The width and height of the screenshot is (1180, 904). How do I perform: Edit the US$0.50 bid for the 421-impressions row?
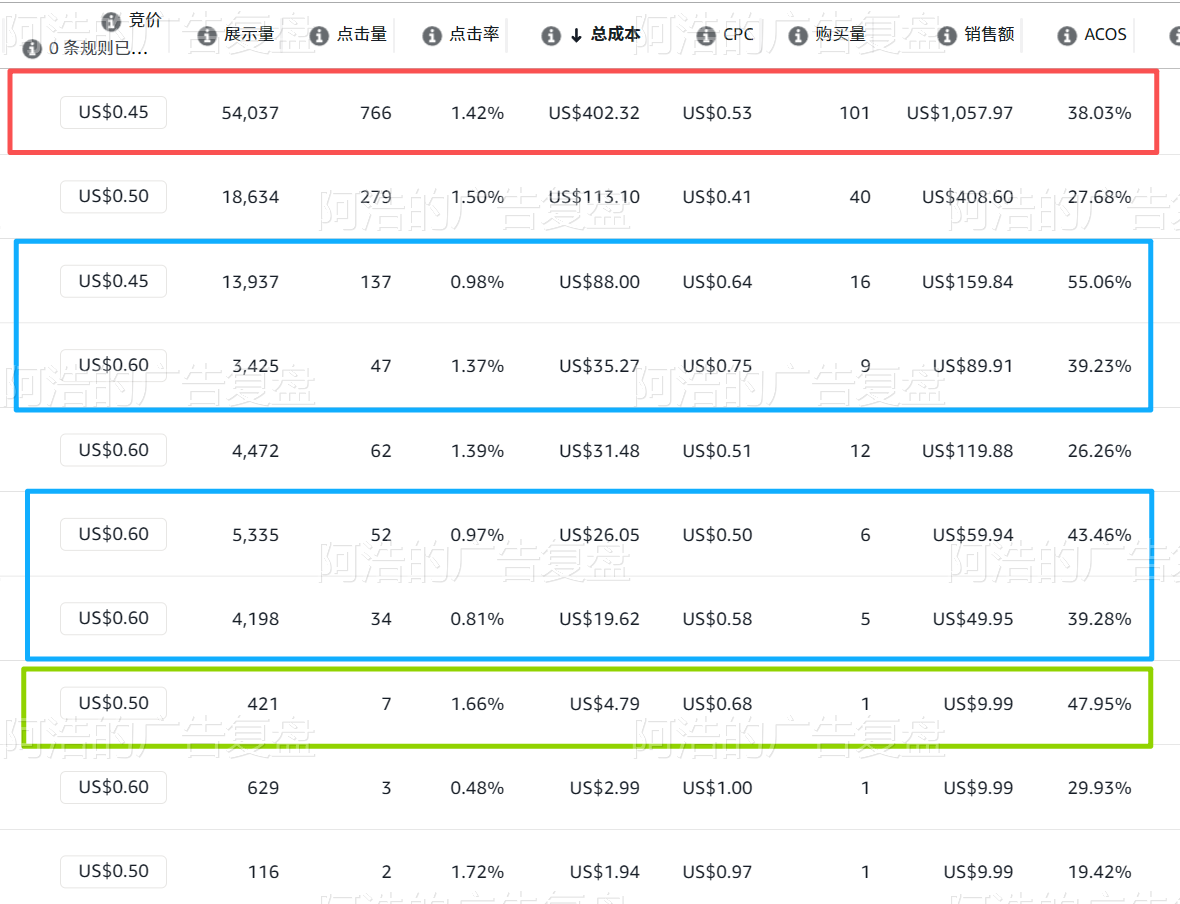[x=114, y=703]
